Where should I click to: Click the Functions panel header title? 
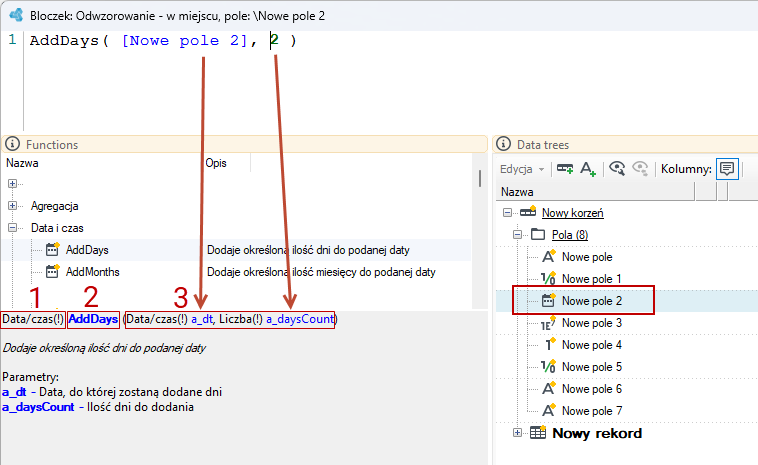(52, 145)
